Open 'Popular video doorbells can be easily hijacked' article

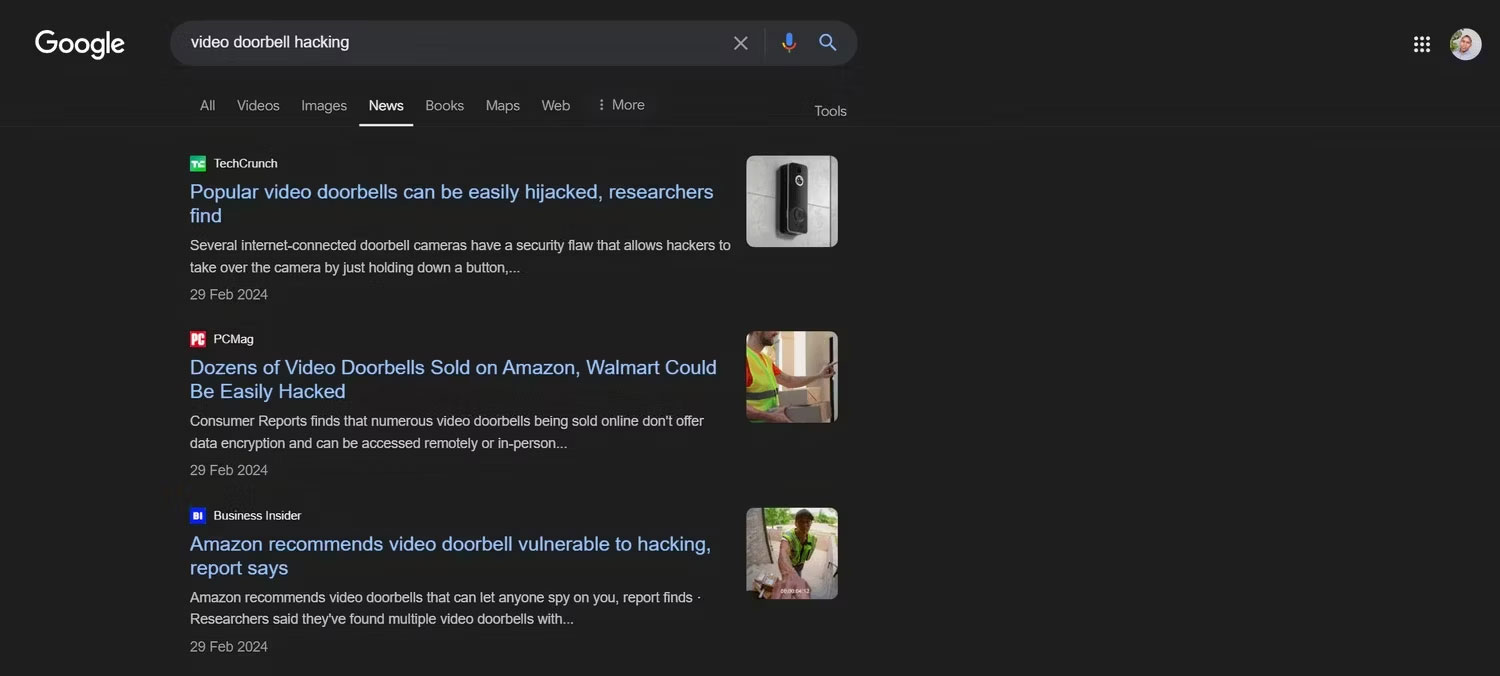(452, 203)
